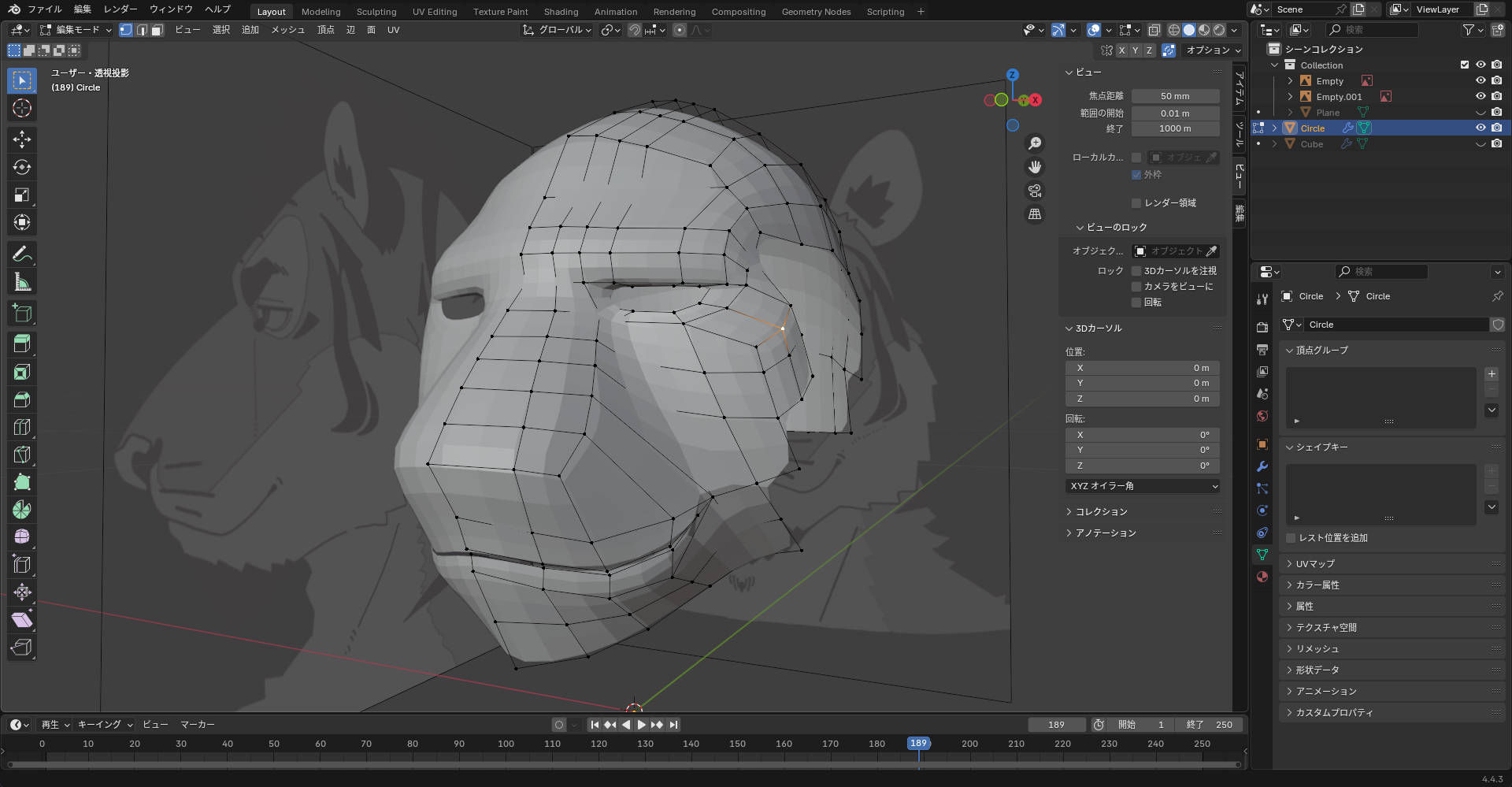Switch to the Sculpting workspace tab
This screenshot has height=787, width=1512.
pos(376,12)
